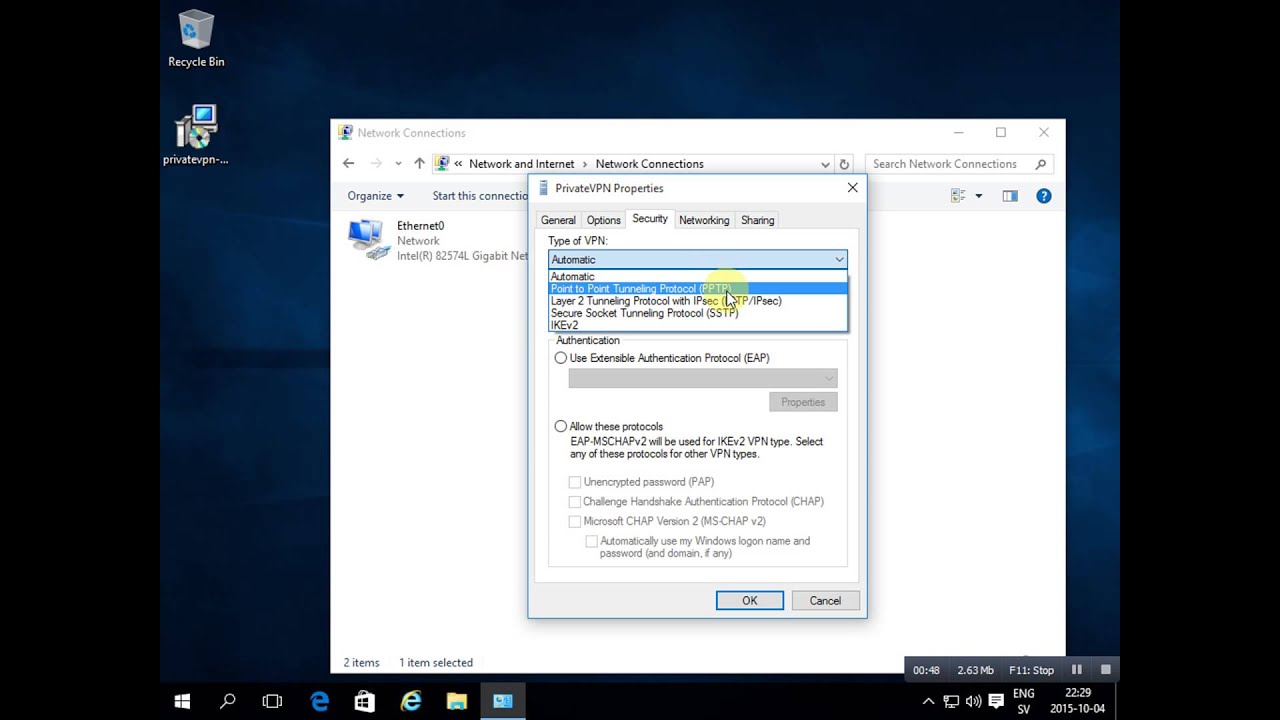The image size is (1280, 720).
Task: Open File Explorer from the taskbar
Action: click(x=456, y=701)
